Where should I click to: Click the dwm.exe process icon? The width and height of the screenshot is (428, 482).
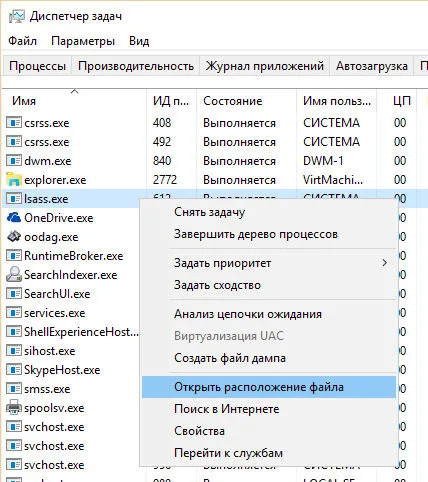14,161
